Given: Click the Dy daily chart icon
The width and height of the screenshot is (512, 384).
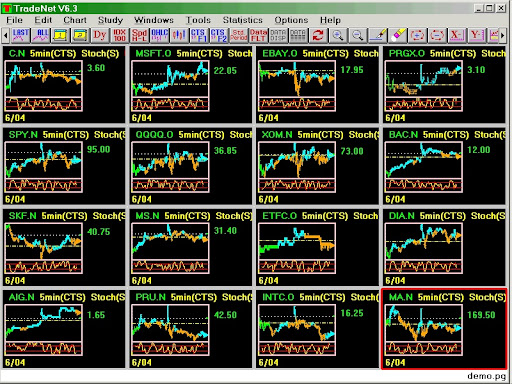Looking at the screenshot, I should (x=100, y=35).
